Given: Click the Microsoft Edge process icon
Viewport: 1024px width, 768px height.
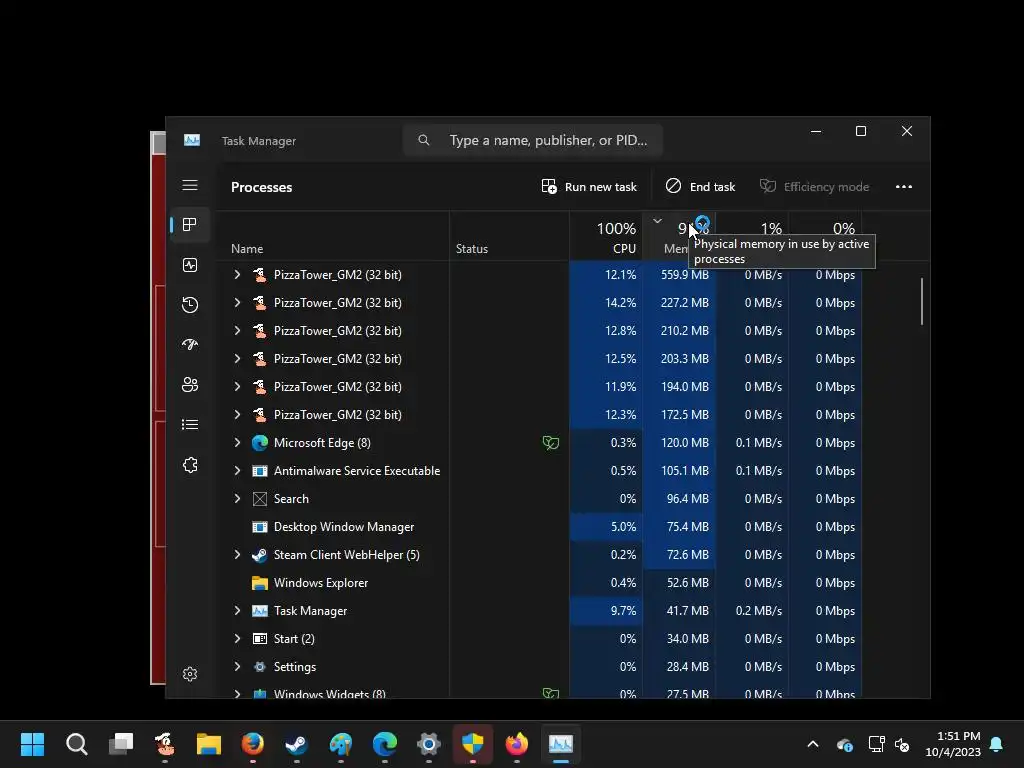Looking at the screenshot, I should click(x=260, y=443).
